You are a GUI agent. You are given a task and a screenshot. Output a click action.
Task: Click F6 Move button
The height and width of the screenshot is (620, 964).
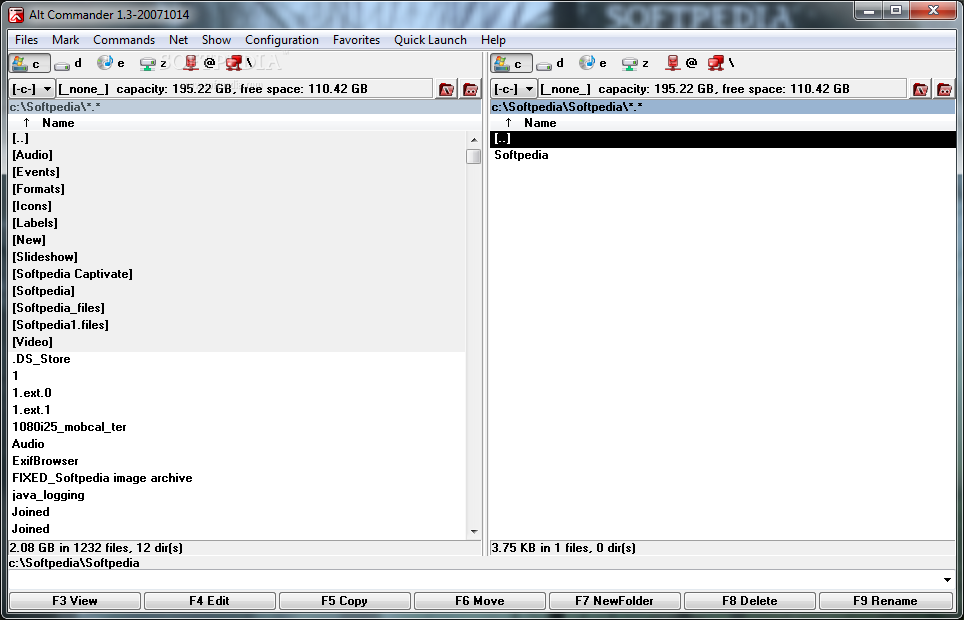(x=480, y=601)
